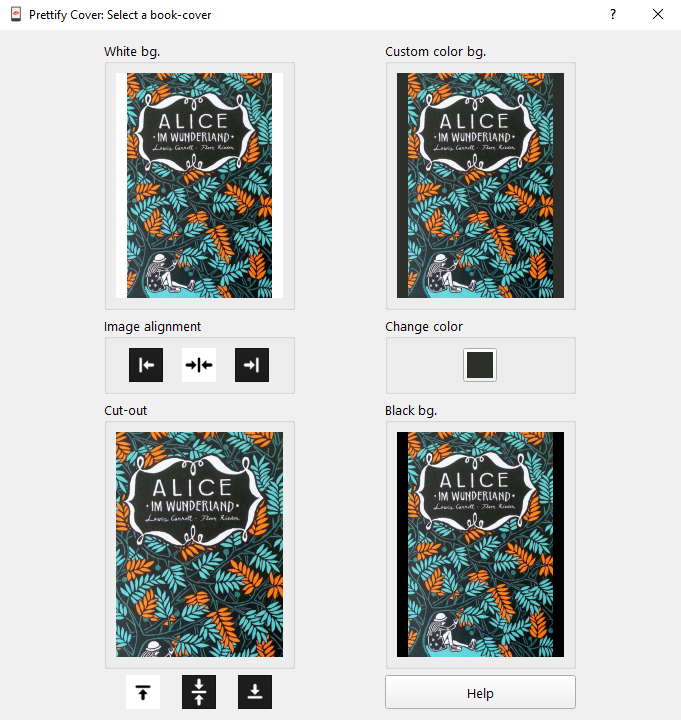
Task: Center the image horizontally
Action: [199, 365]
